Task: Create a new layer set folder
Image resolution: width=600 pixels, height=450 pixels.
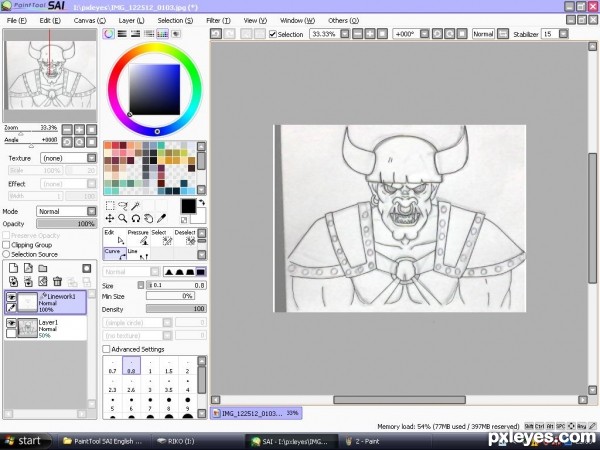Action: [42, 268]
